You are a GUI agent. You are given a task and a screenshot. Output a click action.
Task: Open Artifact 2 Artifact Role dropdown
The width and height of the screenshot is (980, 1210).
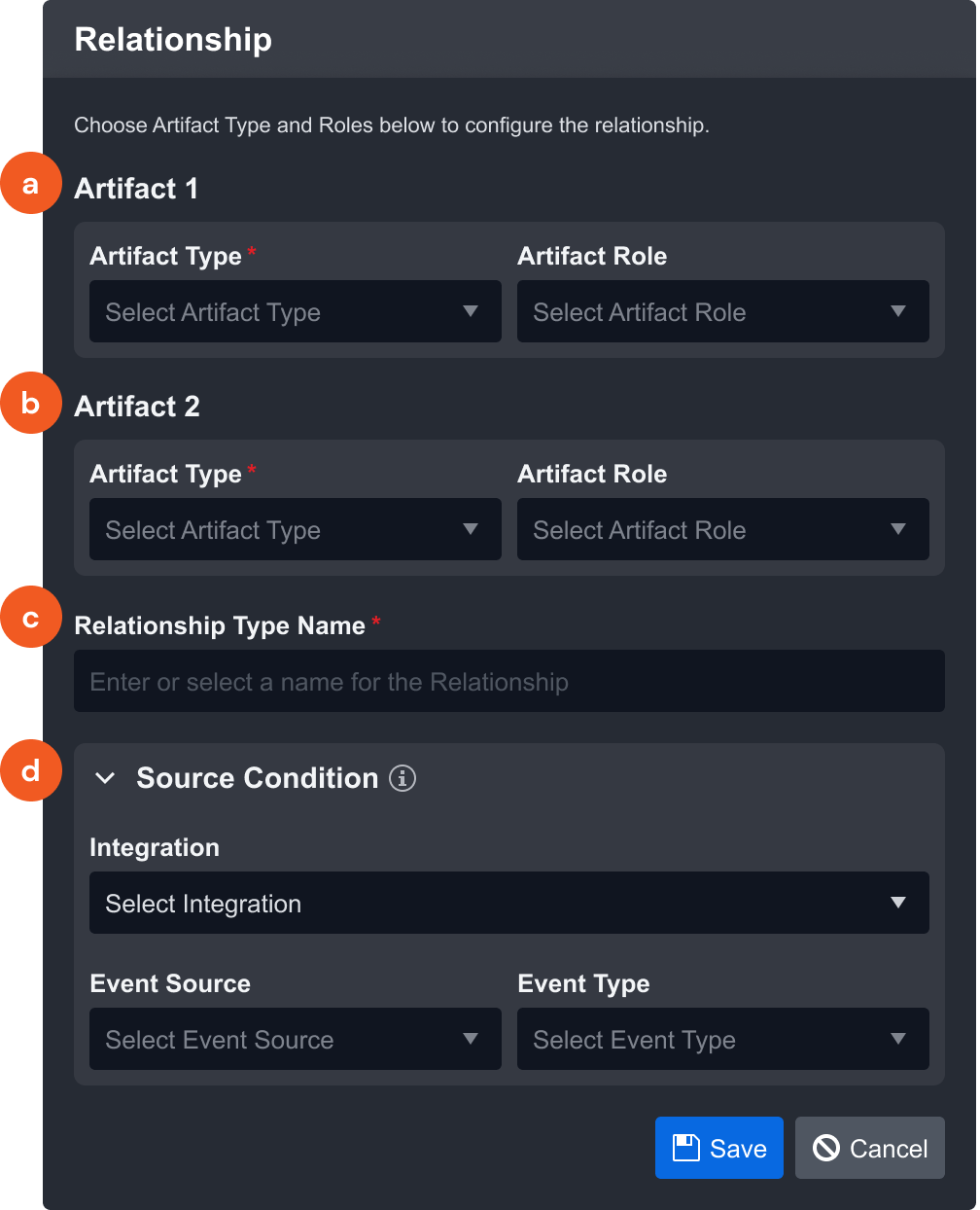click(723, 529)
